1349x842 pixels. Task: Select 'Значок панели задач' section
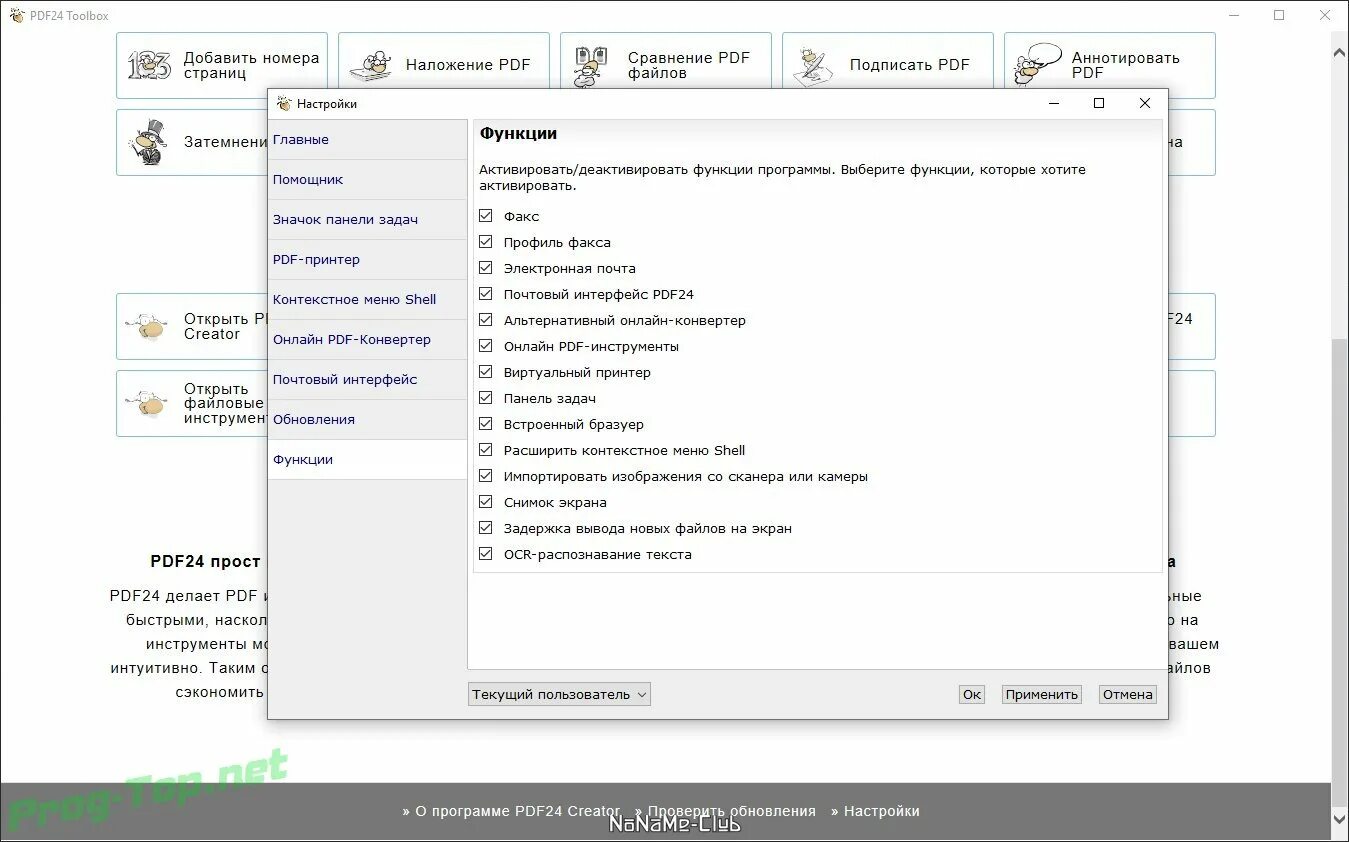(x=367, y=220)
